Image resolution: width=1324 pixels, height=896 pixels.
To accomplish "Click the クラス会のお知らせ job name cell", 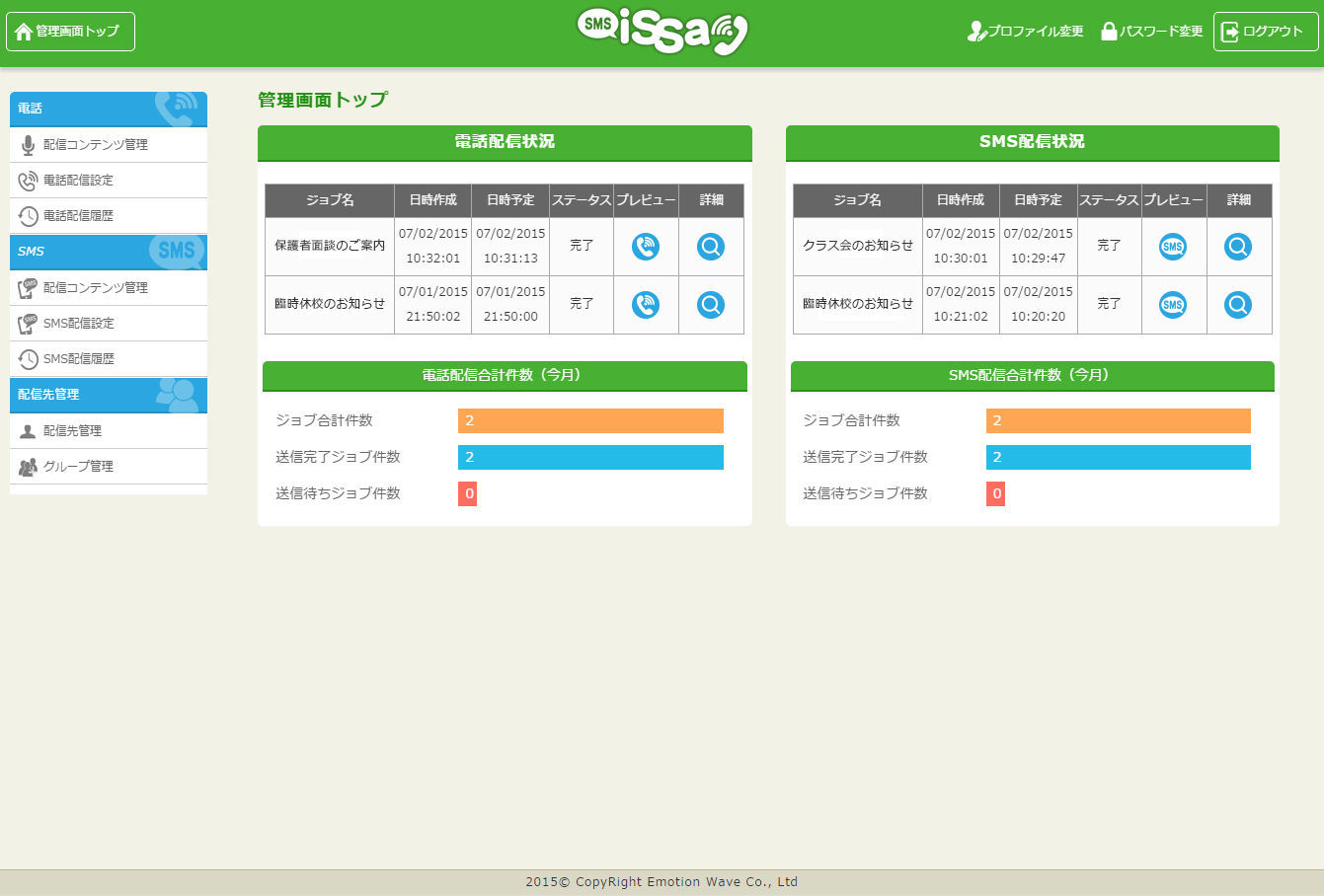I will 858,246.
